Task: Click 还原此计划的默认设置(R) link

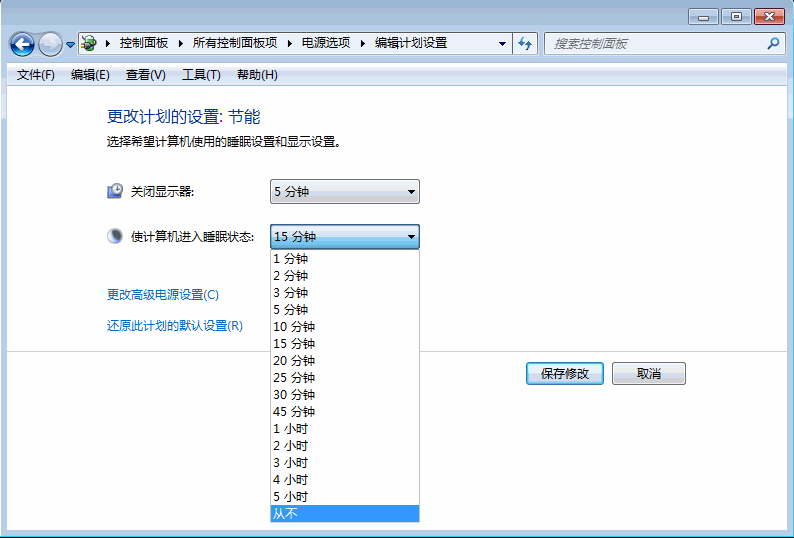Action: click(x=174, y=326)
